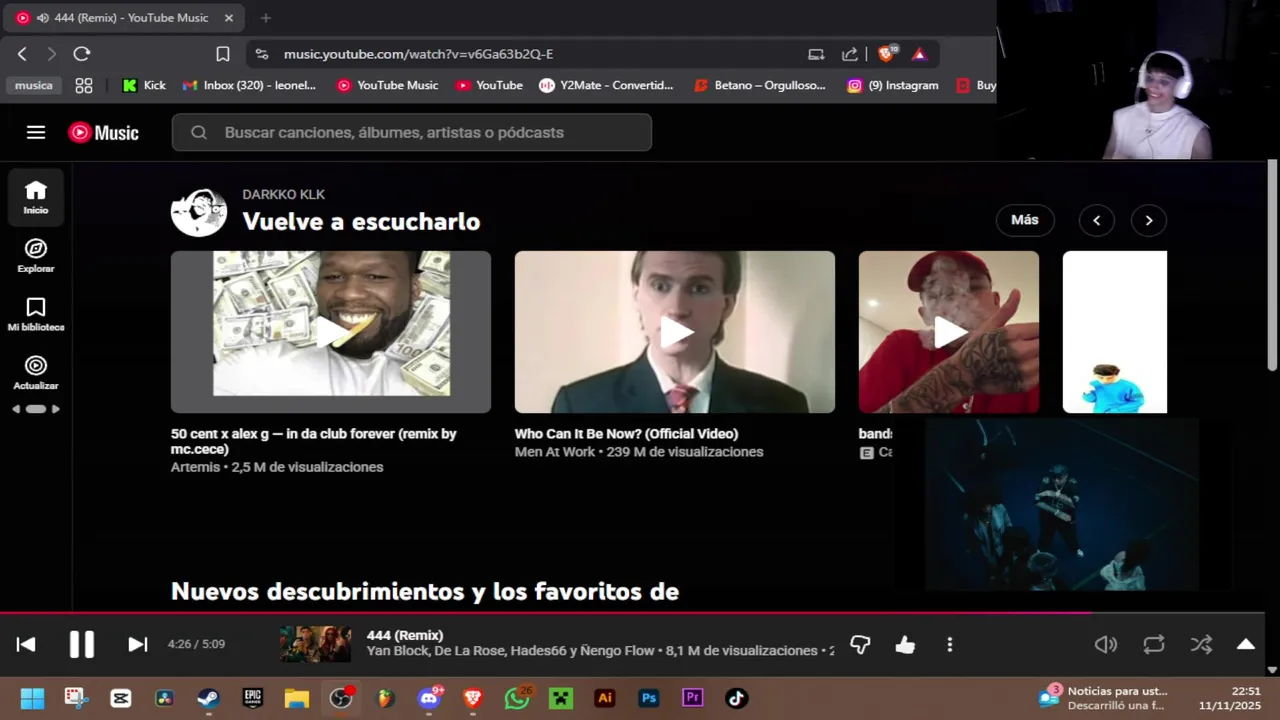Click the address bar URL
The width and height of the screenshot is (1280, 720).
coord(418,54)
